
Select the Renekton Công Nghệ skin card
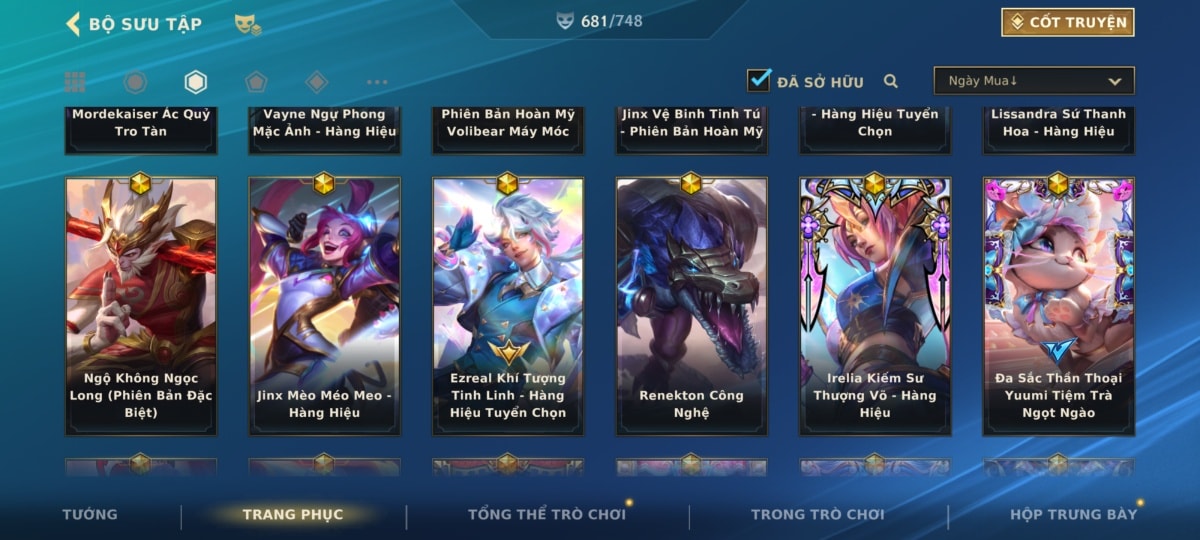point(692,306)
